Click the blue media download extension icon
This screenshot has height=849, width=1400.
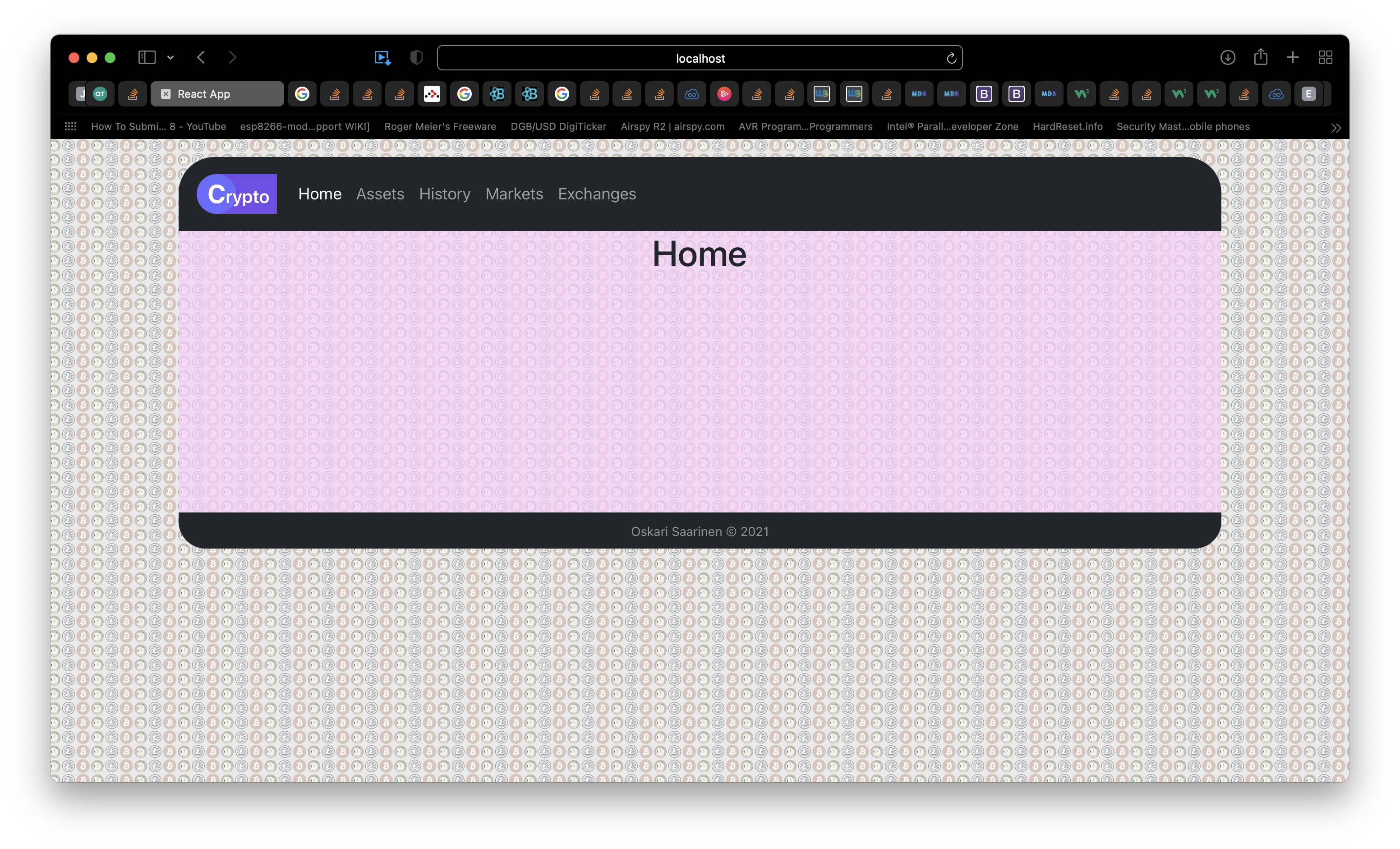pos(382,57)
